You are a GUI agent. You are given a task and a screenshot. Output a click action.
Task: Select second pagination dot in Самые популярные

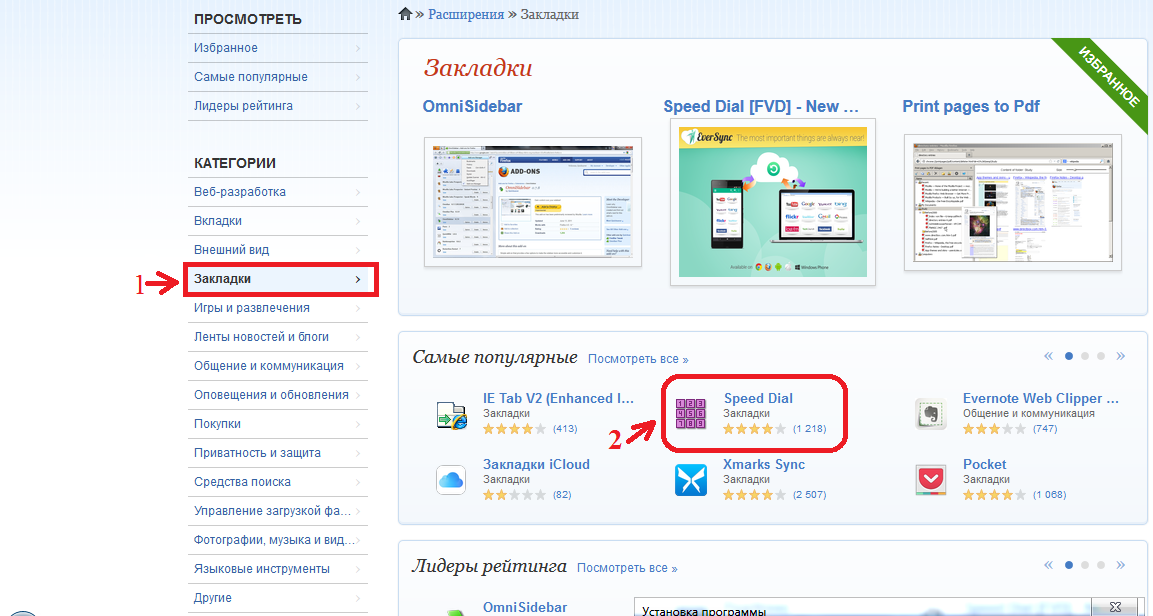(x=1085, y=356)
